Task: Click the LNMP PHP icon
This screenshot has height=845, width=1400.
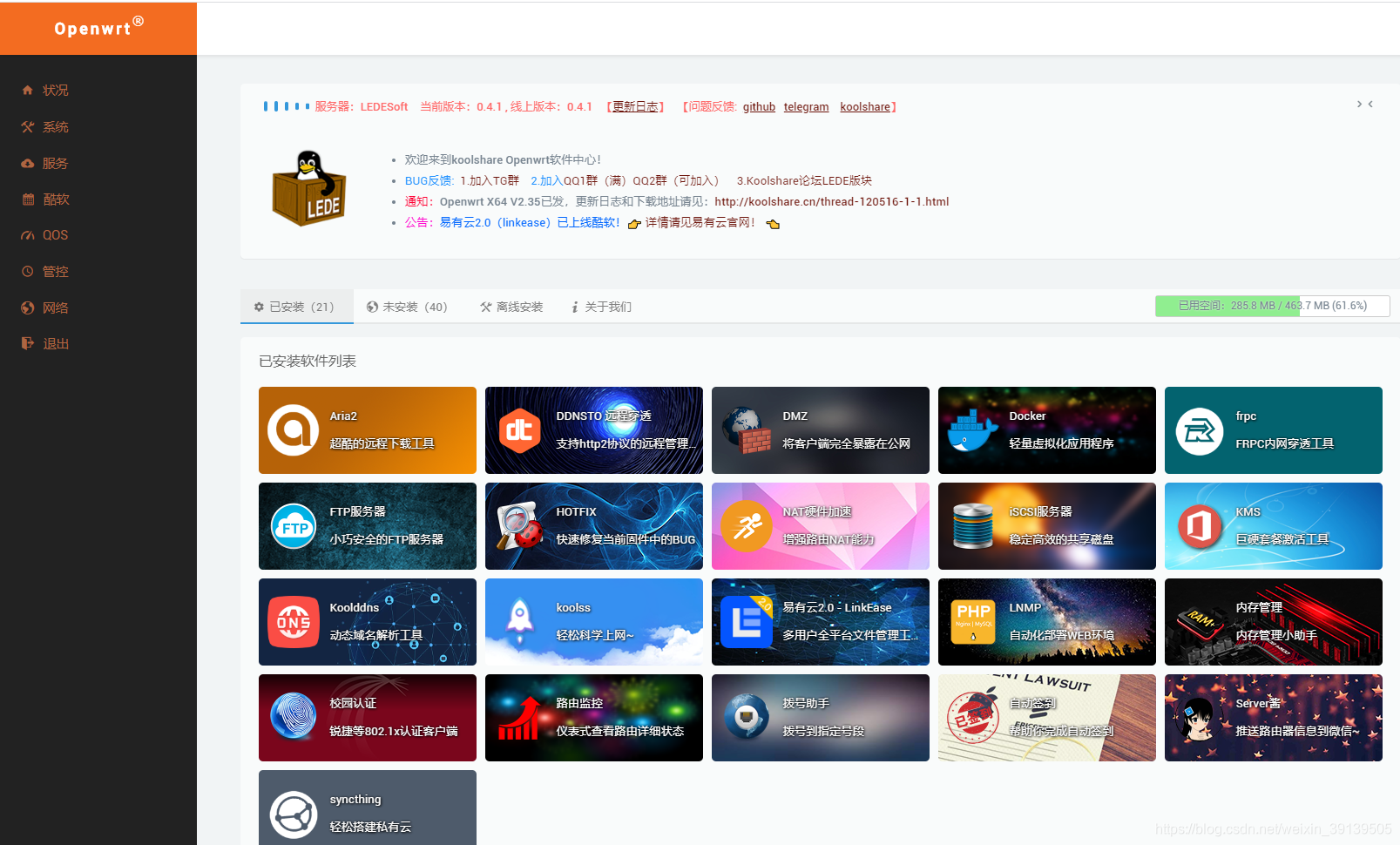Action: tap(973, 622)
